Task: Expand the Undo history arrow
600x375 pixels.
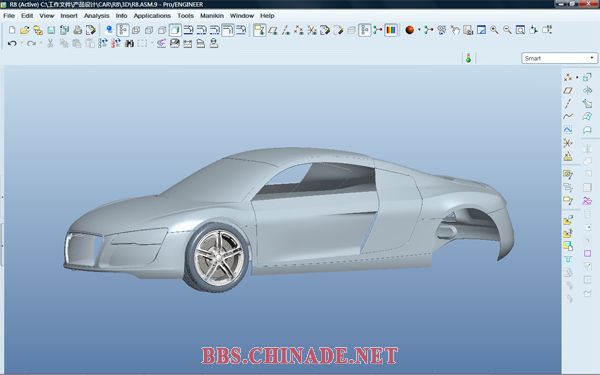Action: [21, 44]
